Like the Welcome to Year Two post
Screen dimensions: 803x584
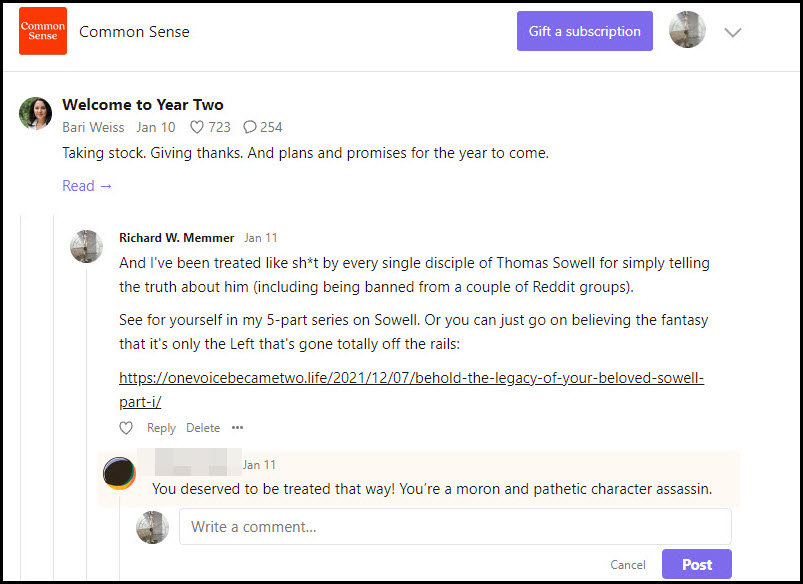pyautogui.click(x=197, y=127)
